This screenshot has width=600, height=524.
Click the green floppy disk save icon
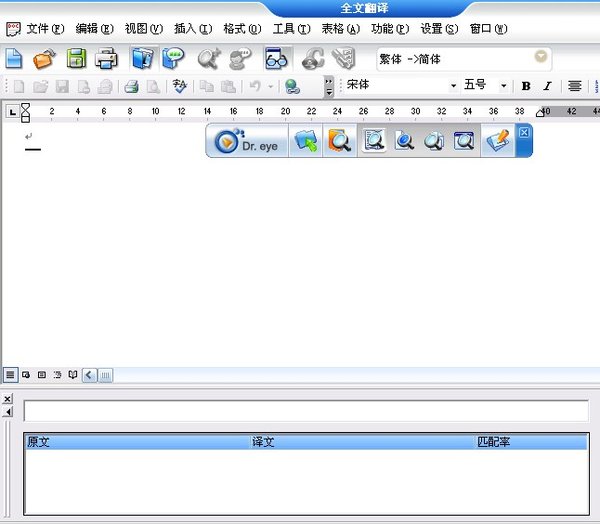point(76,59)
